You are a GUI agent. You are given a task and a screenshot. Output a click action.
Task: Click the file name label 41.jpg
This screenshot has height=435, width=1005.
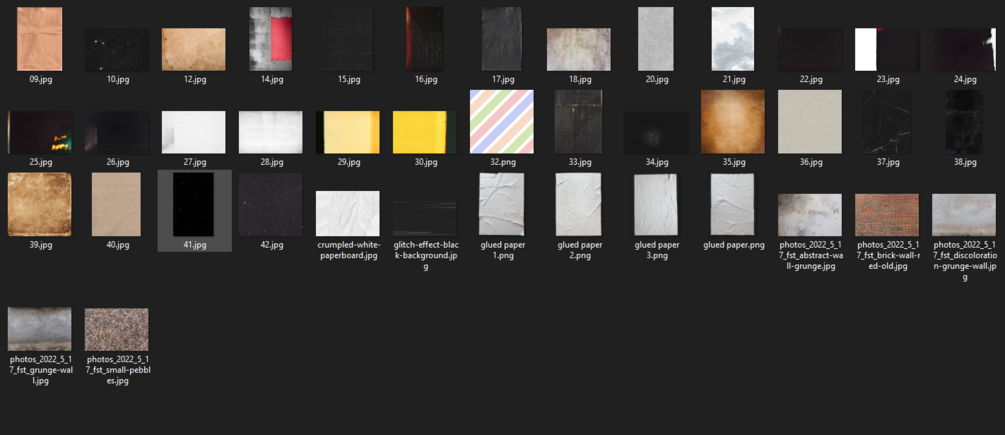194,245
